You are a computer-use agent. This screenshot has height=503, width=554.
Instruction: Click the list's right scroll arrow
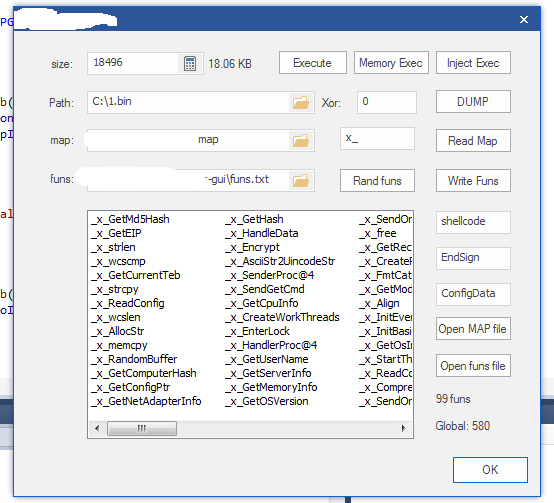click(x=404, y=428)
